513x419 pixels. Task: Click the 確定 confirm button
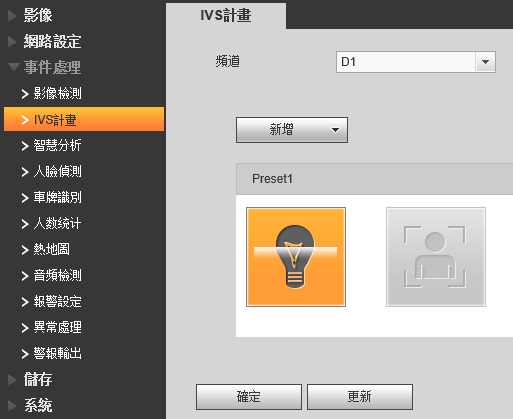point(249,397)
